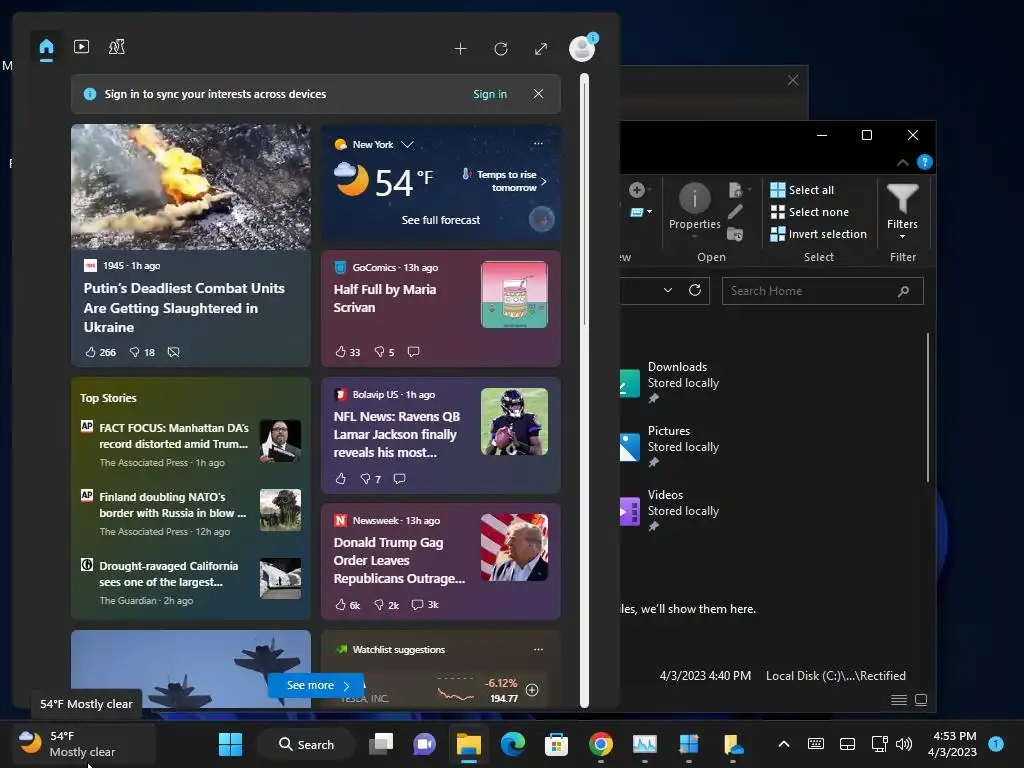Like the NFL News Ravens story
Viewport: 1024px width, 768px height.
tap(340, 479)
